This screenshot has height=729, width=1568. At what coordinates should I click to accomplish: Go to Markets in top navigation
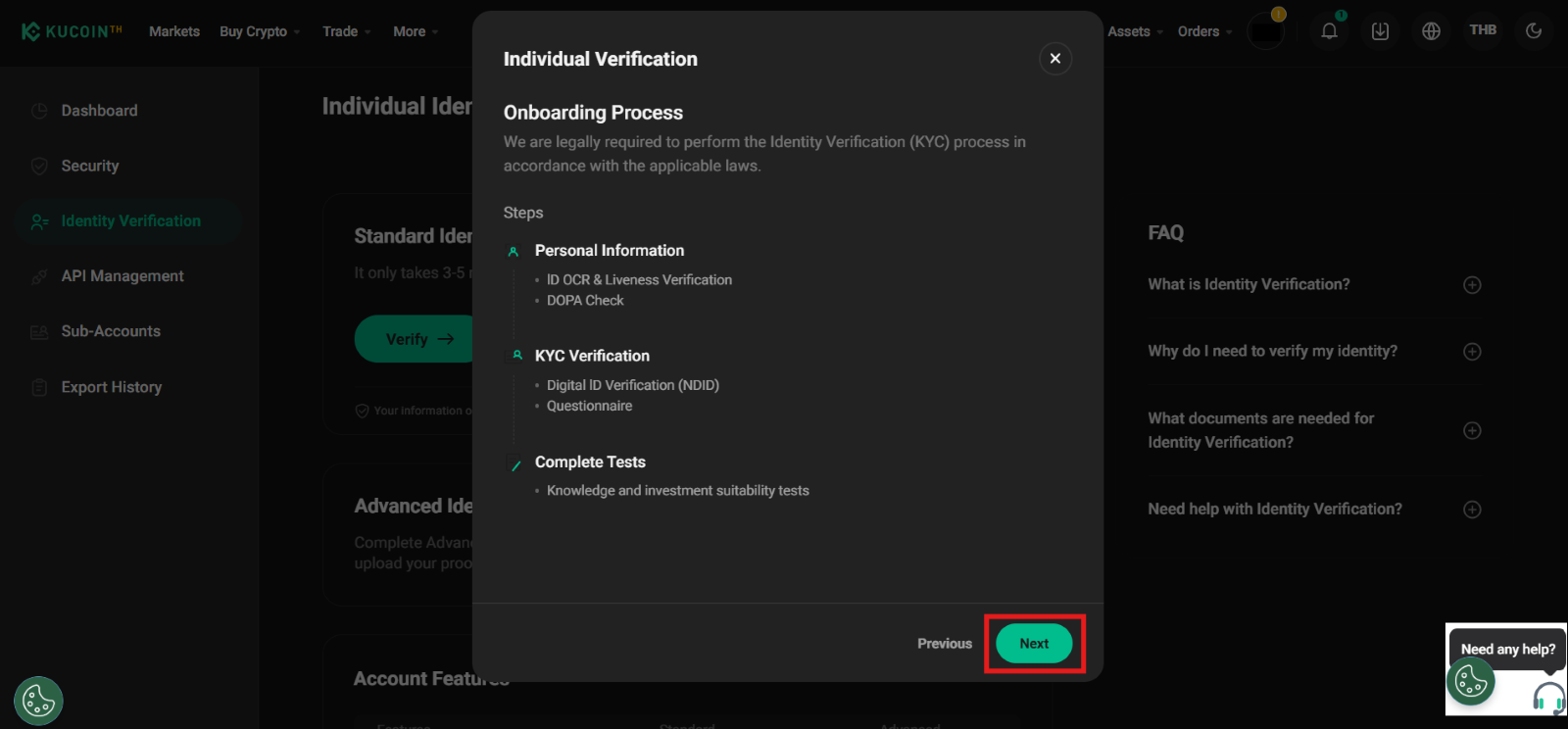click(x=174, y=31)
